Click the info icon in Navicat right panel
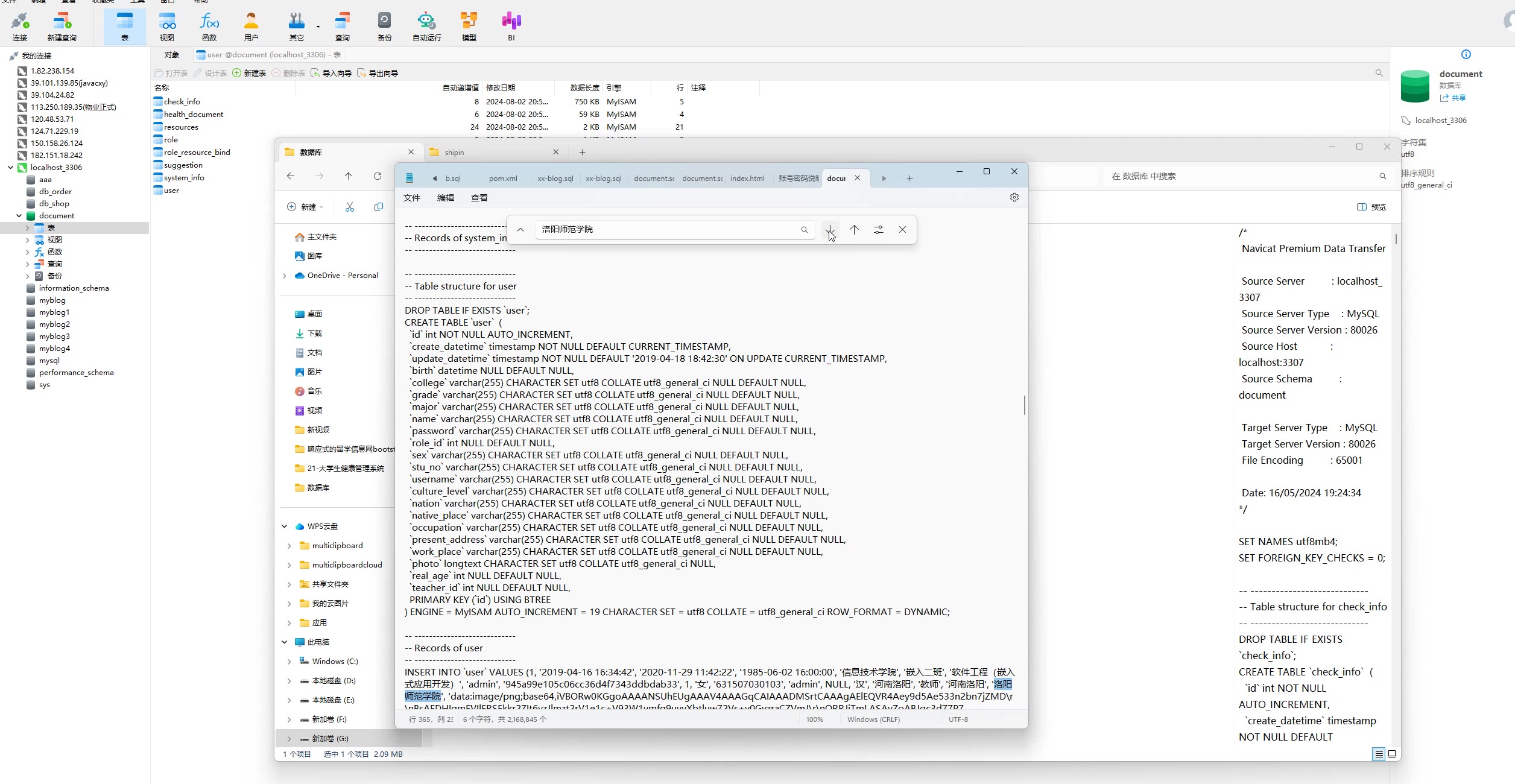The height and width of the screenshot is (784, 1515). (1466, 54)
